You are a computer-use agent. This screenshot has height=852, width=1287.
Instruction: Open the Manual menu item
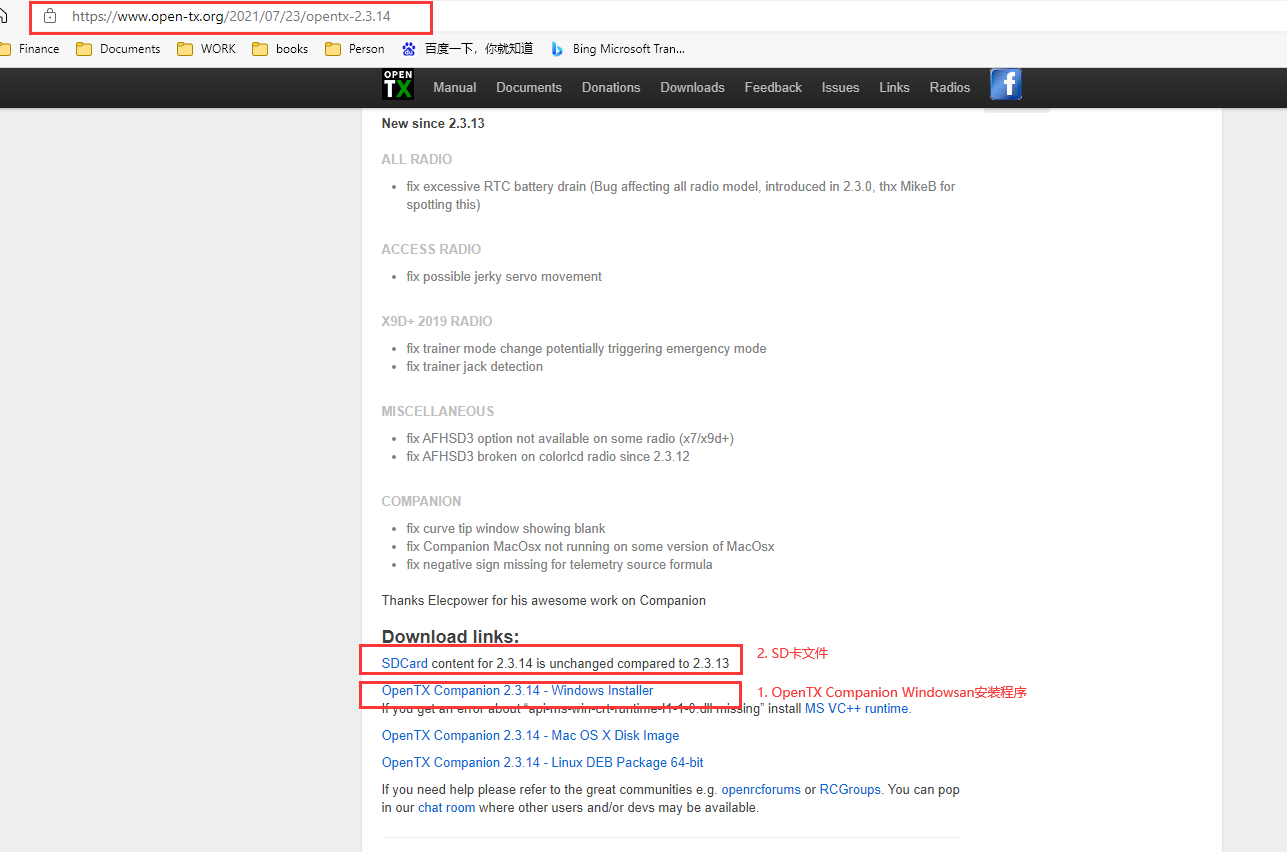click(455, 87)
